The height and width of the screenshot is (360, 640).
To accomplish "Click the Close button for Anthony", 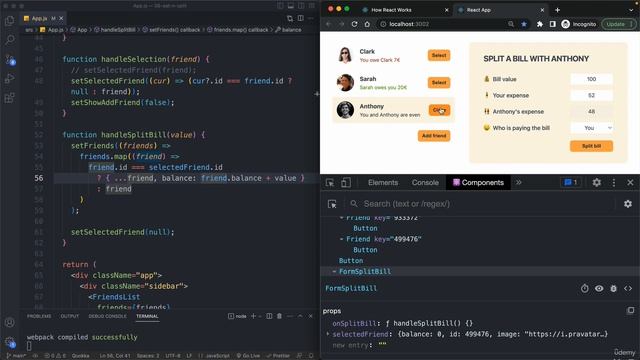I will click(439, 110).
